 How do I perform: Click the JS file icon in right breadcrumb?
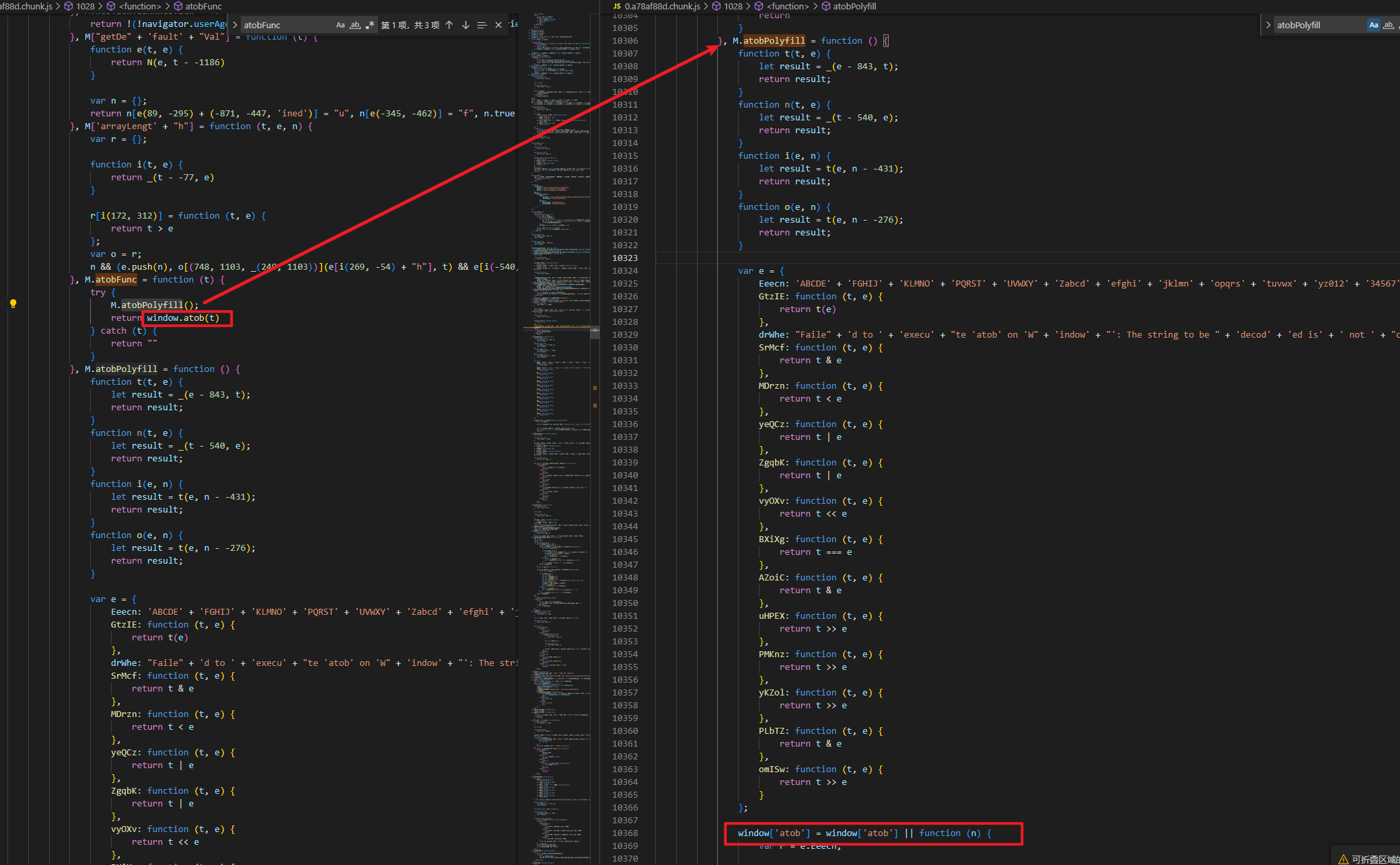tap(617, 6)
